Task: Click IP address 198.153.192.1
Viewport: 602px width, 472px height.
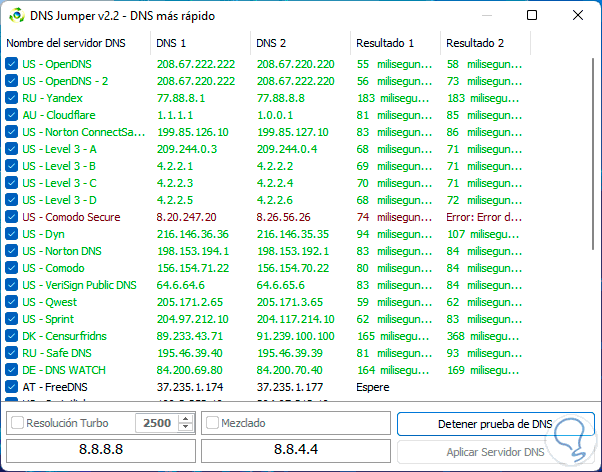Action: 293,251
